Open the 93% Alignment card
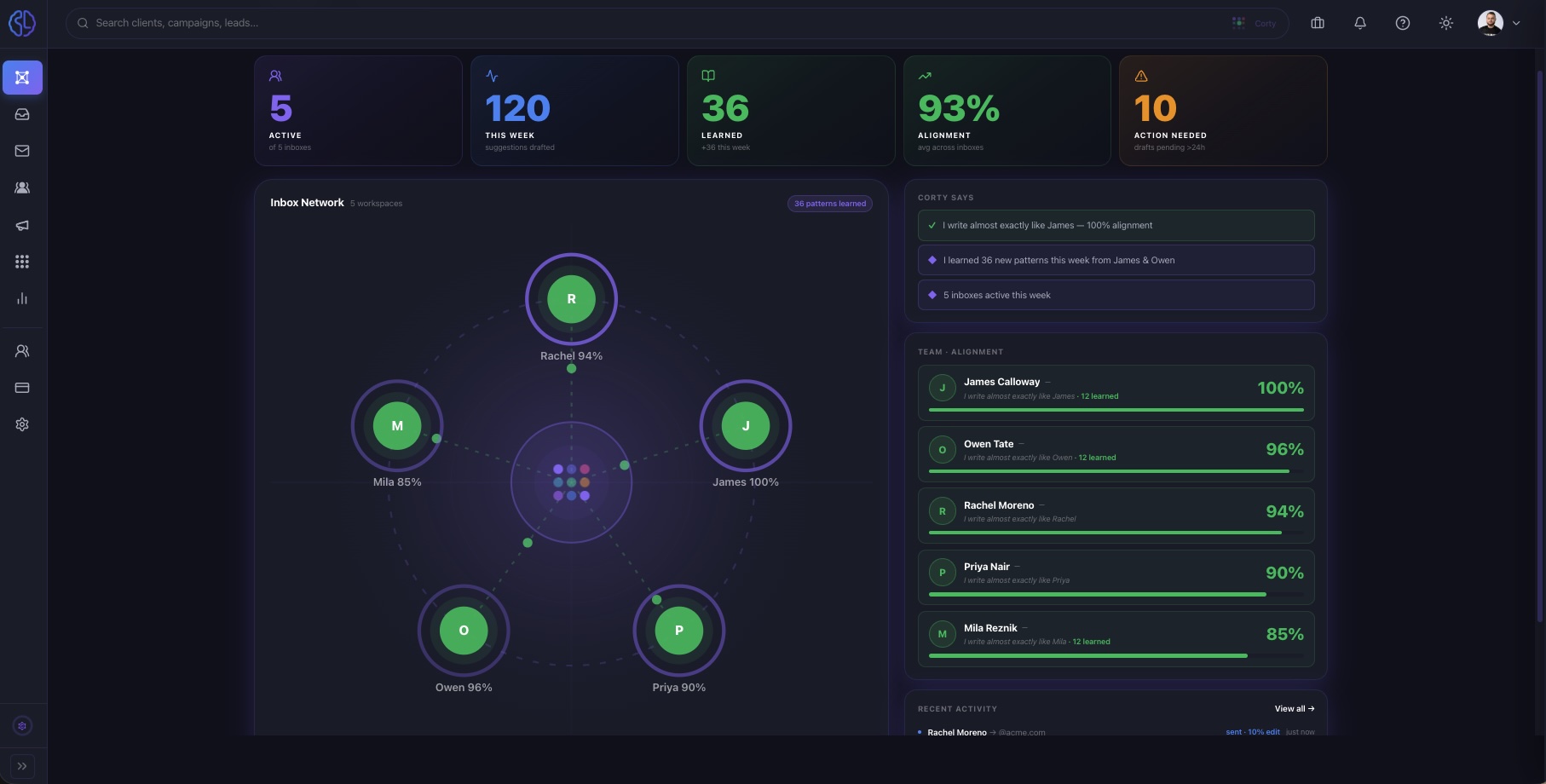Screen dimensions: 1546x784 click(1007, 111)
